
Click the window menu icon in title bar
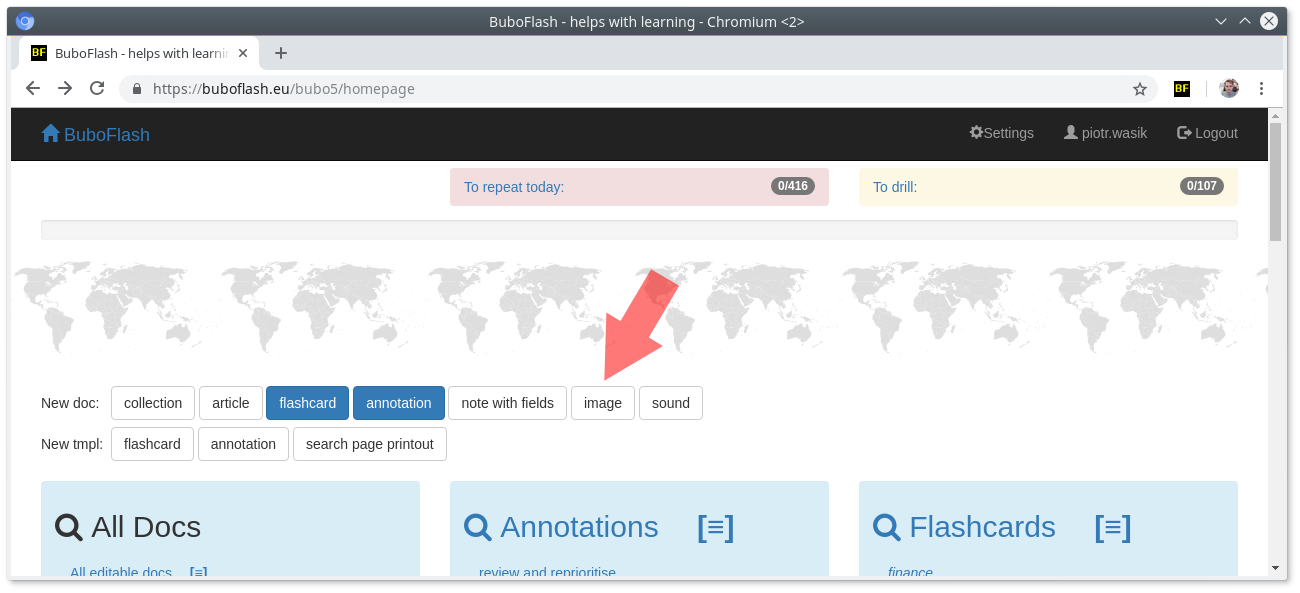pos(25,21)
